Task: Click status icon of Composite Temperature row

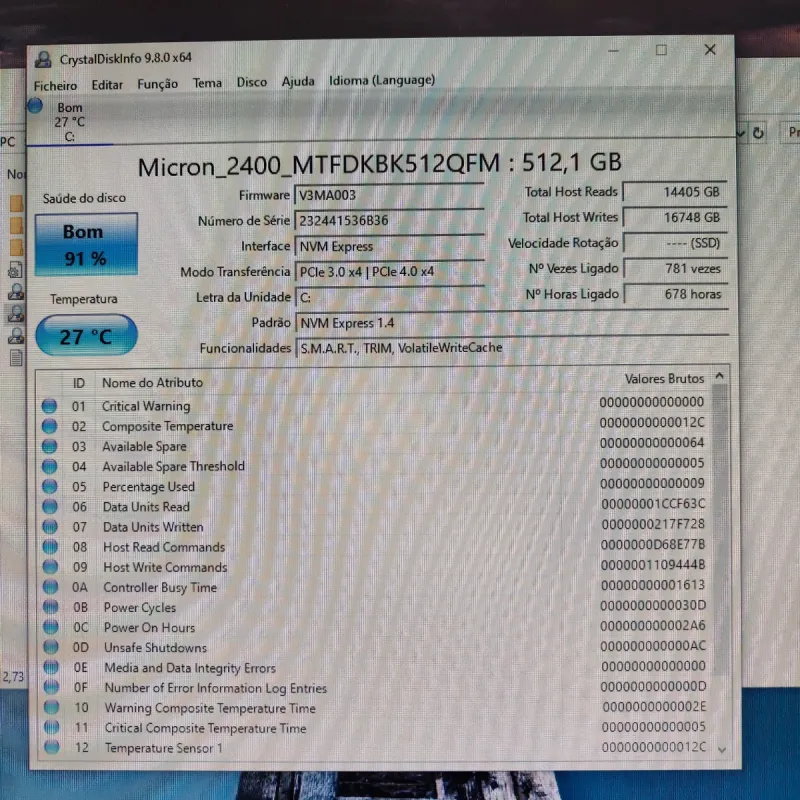Action: 49,426
